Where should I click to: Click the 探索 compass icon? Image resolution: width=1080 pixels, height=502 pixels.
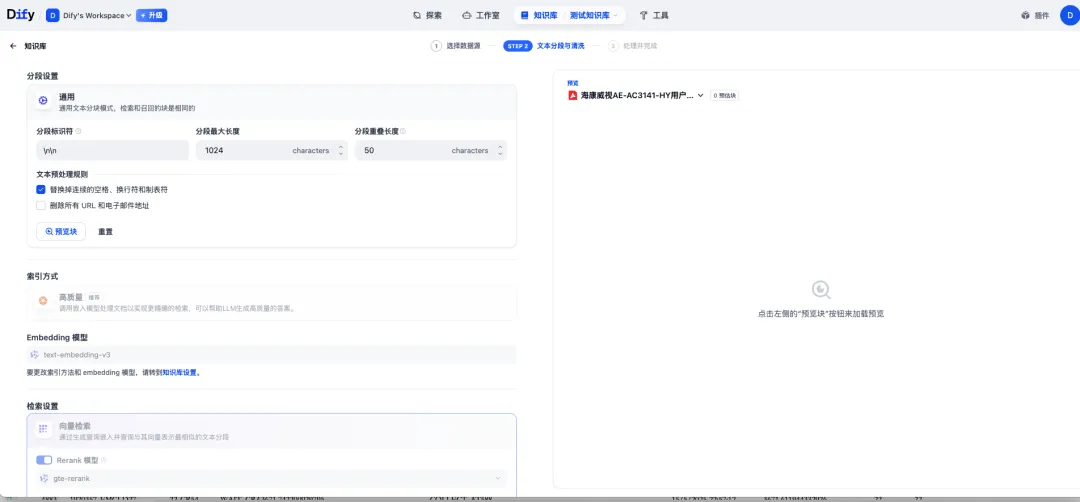(x=417, y=15)
